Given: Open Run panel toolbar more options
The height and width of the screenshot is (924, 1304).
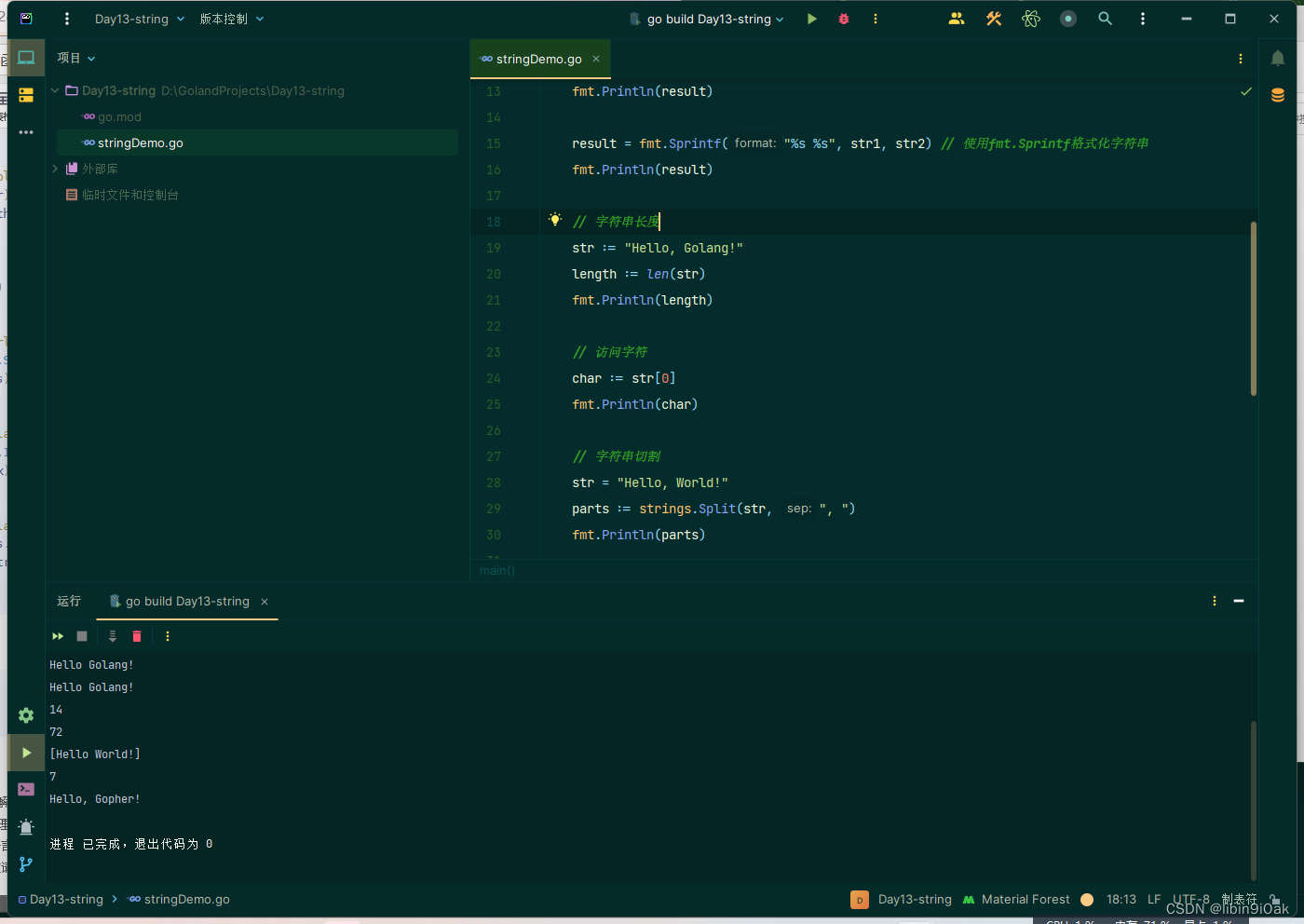Looking at the screenshot, I should [x=168, y=636].
